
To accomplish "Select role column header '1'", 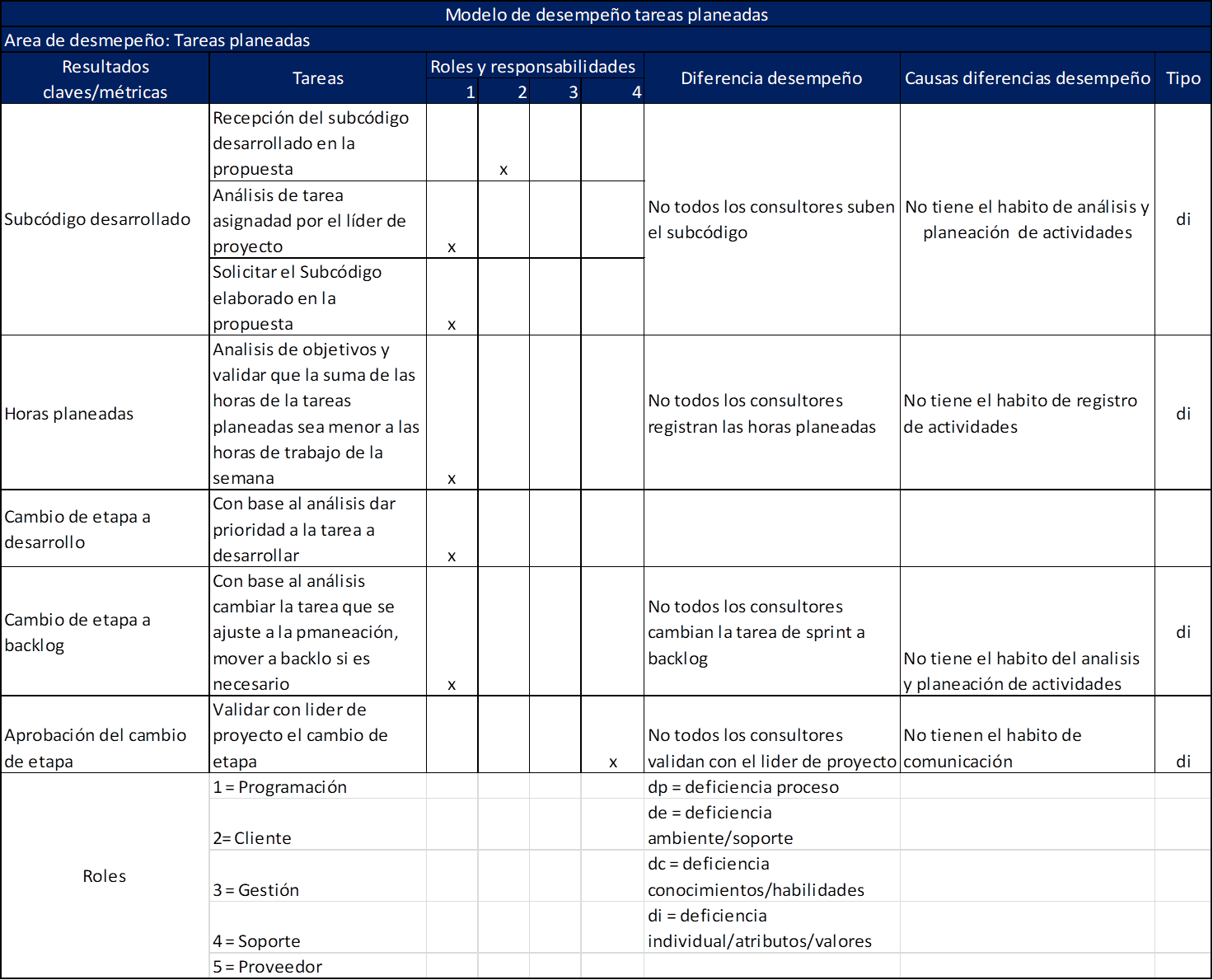I will [x=452, y=92].
